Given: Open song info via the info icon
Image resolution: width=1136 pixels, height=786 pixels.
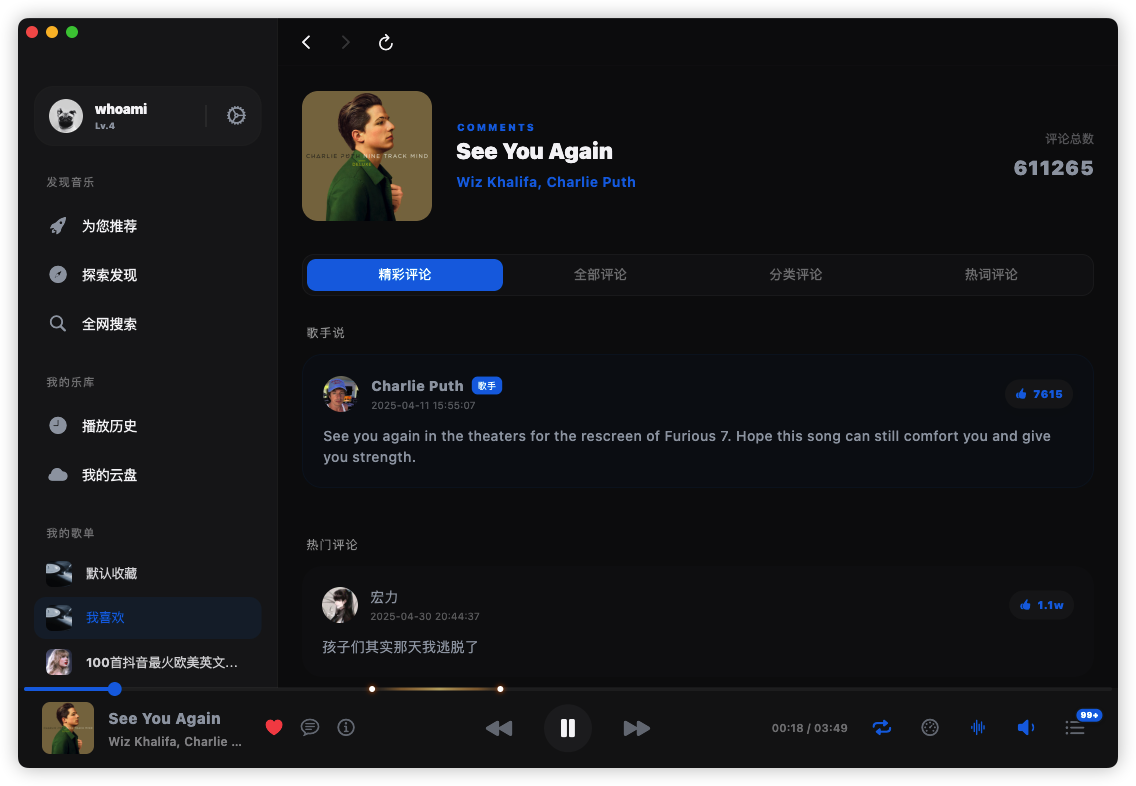Looking at the screenshot, I should (x=346, y=727).
